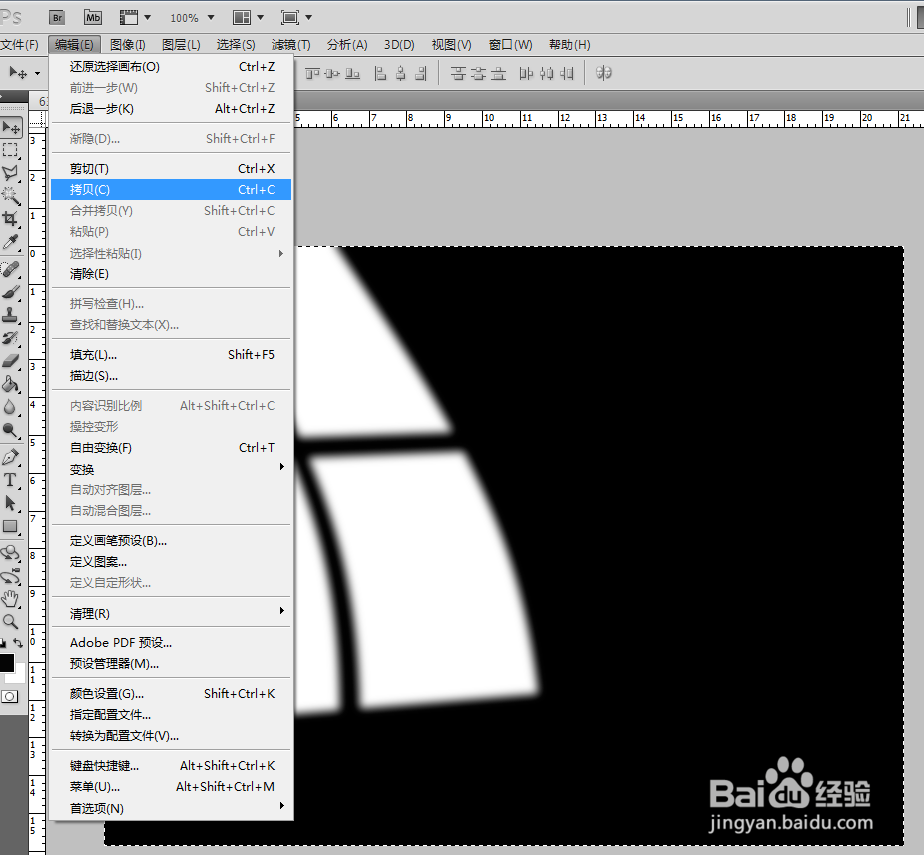The width and height of the screenshot is (924, 855).
Task: Choose 还原选择画布(O) menu entry
Action: tap(171, 67)
